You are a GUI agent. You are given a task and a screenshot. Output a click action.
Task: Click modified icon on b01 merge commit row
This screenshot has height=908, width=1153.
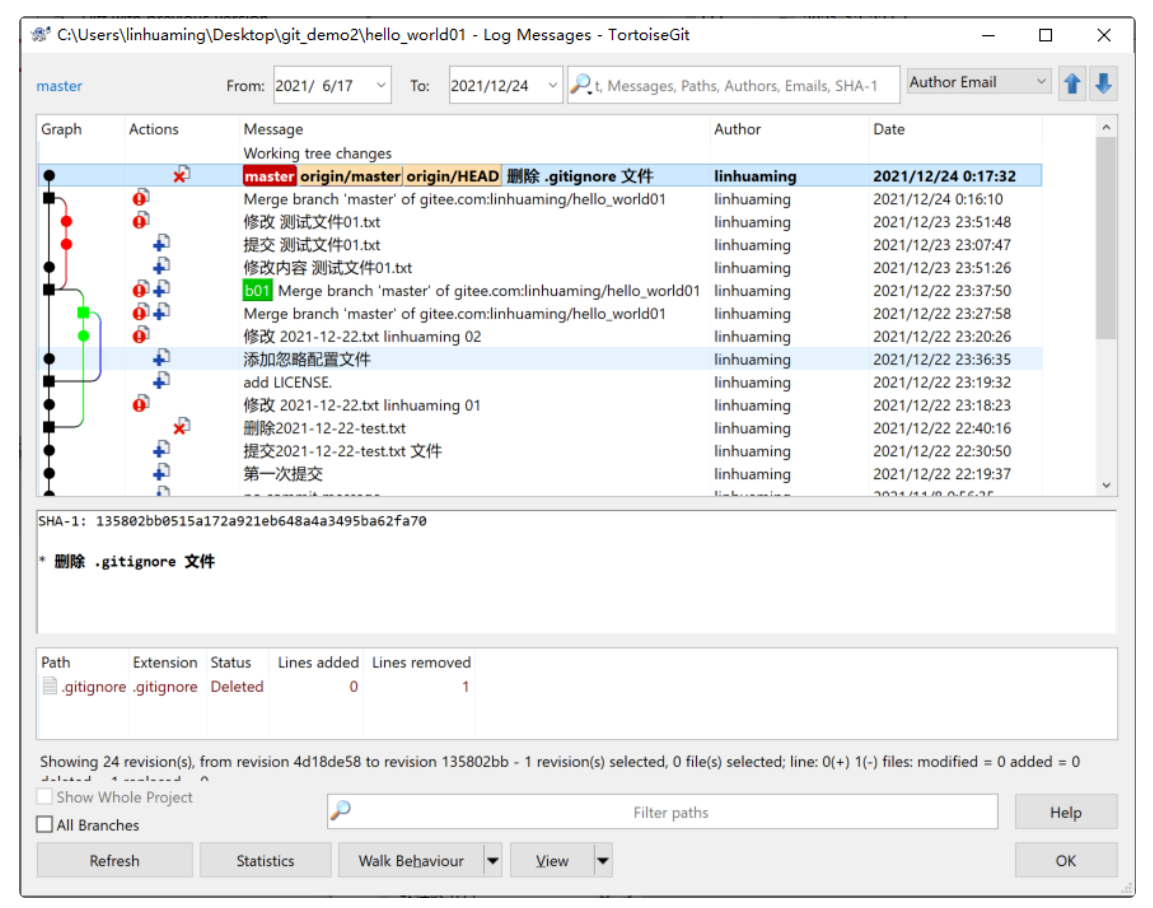(140, 289)
